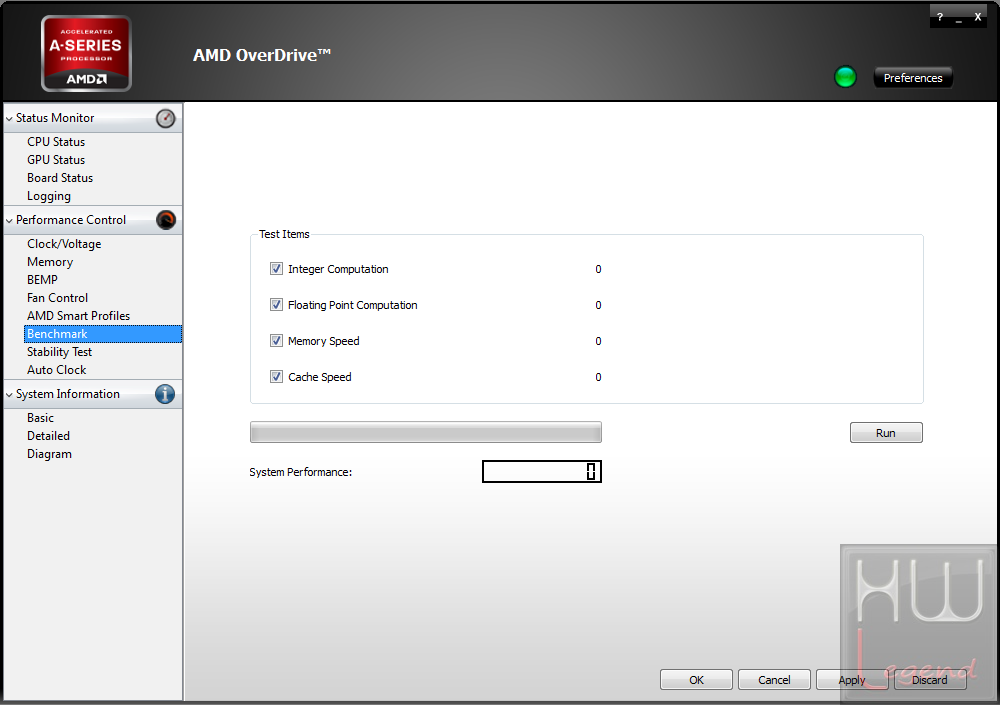
Task: Uncheck the Integer Computation checkbox
Action: click(x=276, y=269)
